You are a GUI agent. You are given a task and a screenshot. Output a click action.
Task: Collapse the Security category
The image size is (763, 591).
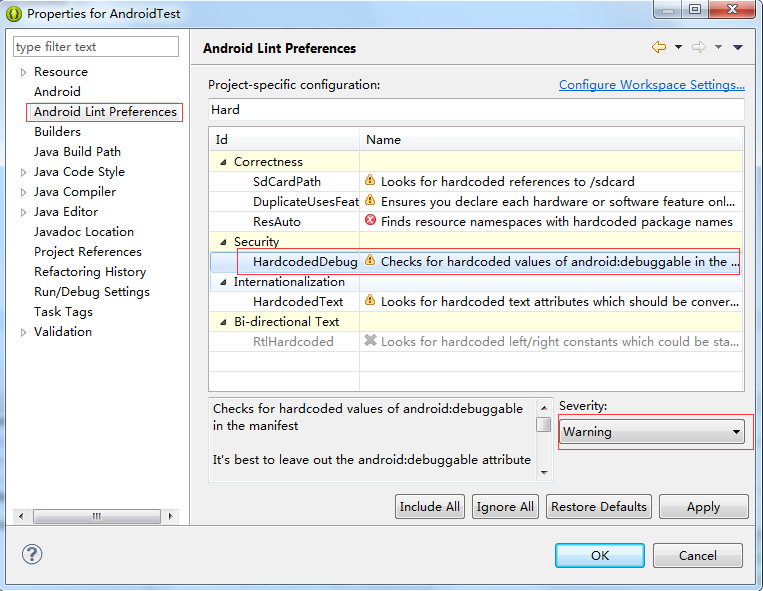tap(223, 242)
